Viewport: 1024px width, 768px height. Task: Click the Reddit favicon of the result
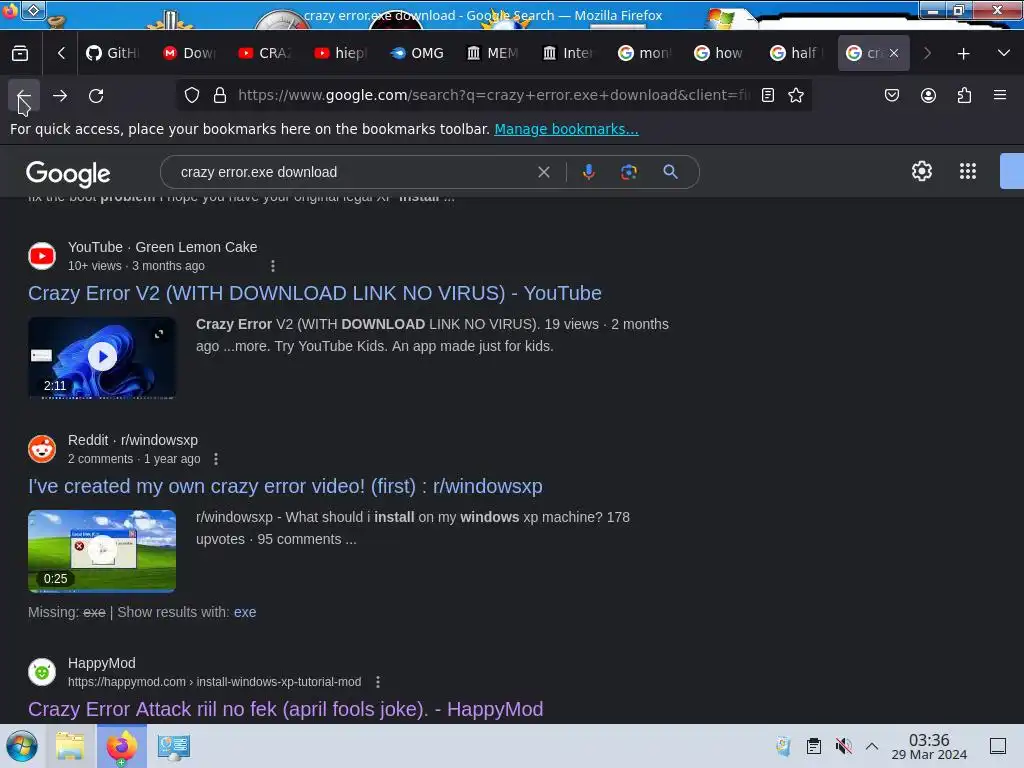42,449
